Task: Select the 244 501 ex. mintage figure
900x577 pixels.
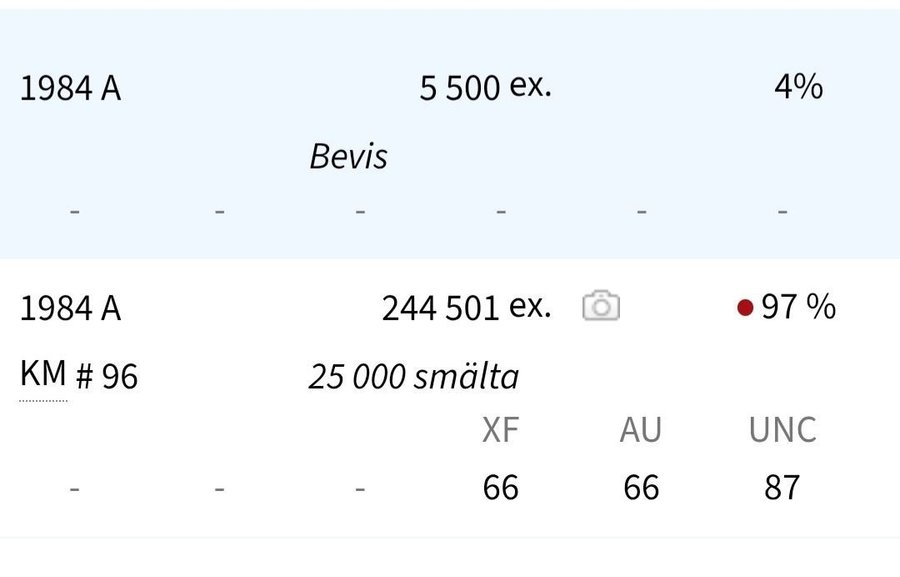Action: click(466, 308)
